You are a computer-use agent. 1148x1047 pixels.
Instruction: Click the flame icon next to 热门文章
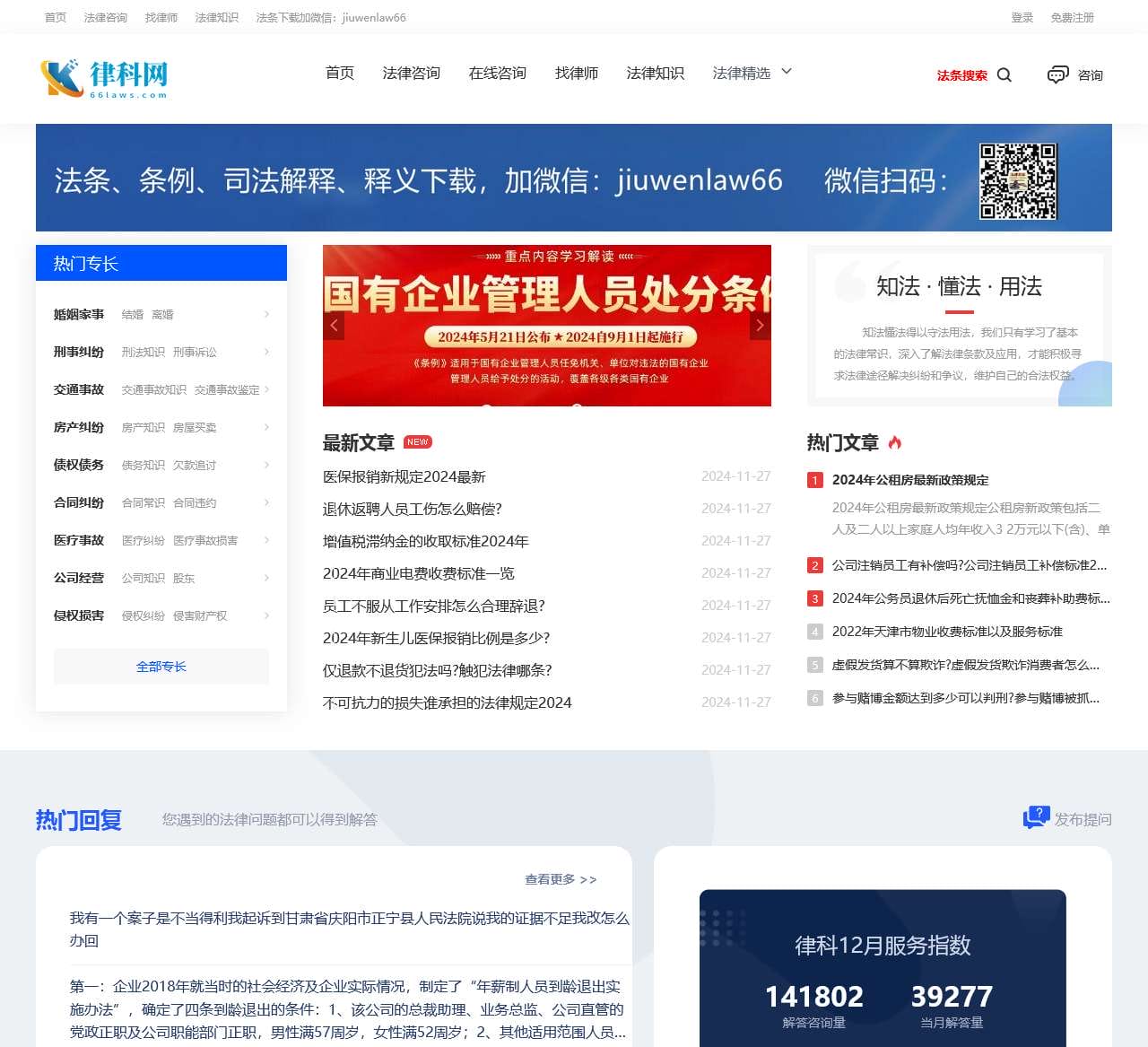coord(895,442)
